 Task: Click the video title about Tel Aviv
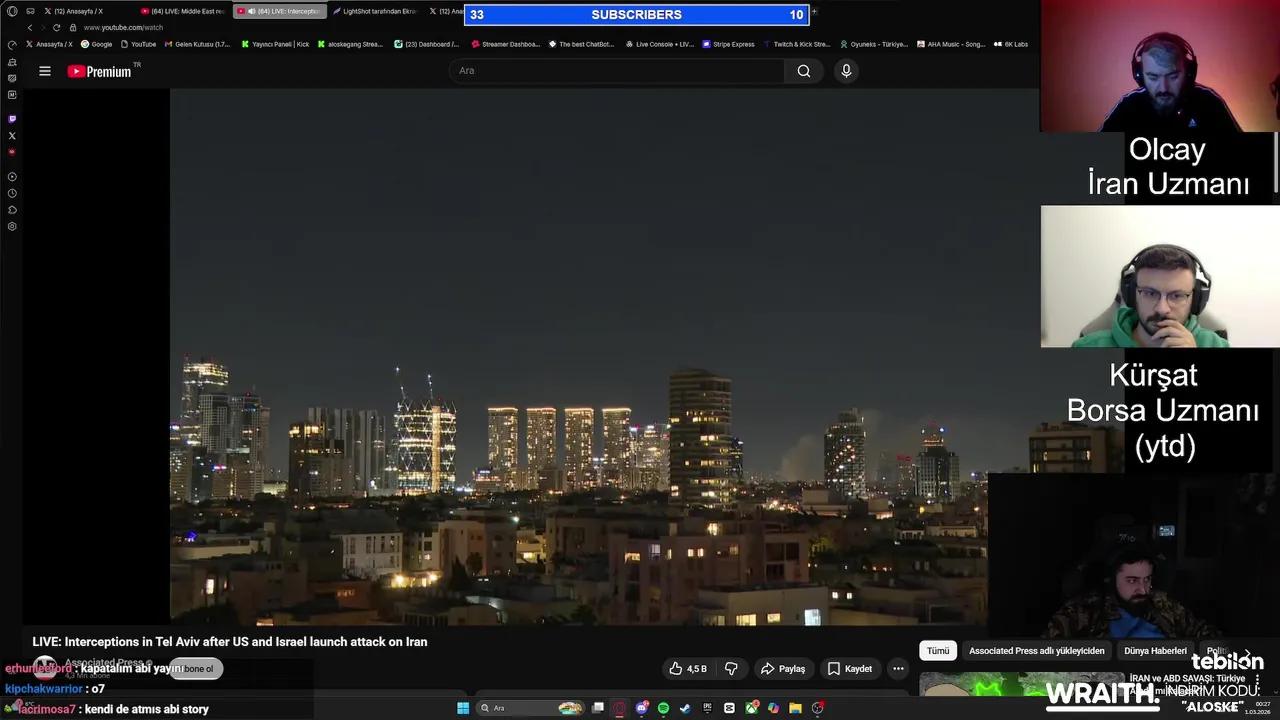(230, 642)
